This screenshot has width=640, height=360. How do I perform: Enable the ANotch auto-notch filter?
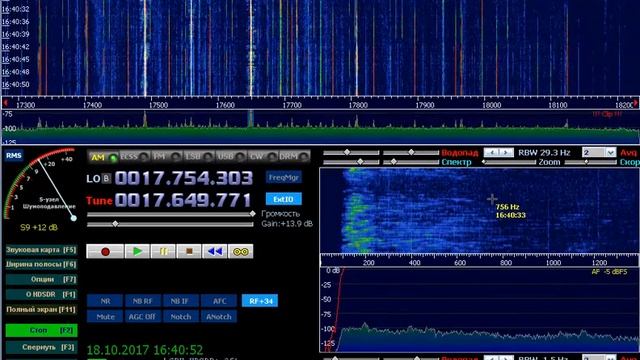219,317
